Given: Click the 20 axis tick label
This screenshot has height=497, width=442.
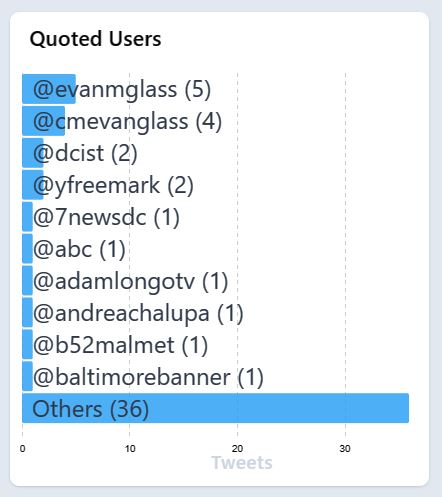Looking at the screenshot, I should click(237, 449).
